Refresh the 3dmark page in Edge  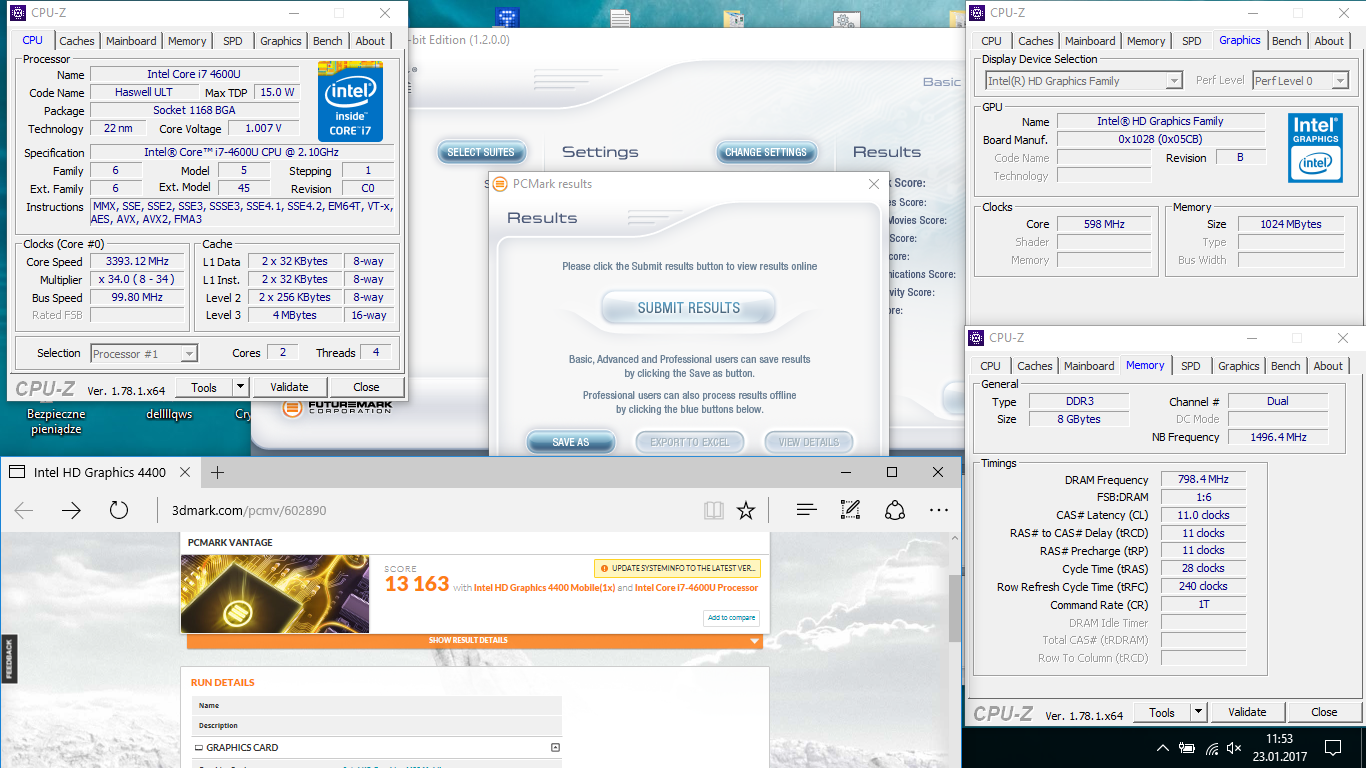[119, 510]
